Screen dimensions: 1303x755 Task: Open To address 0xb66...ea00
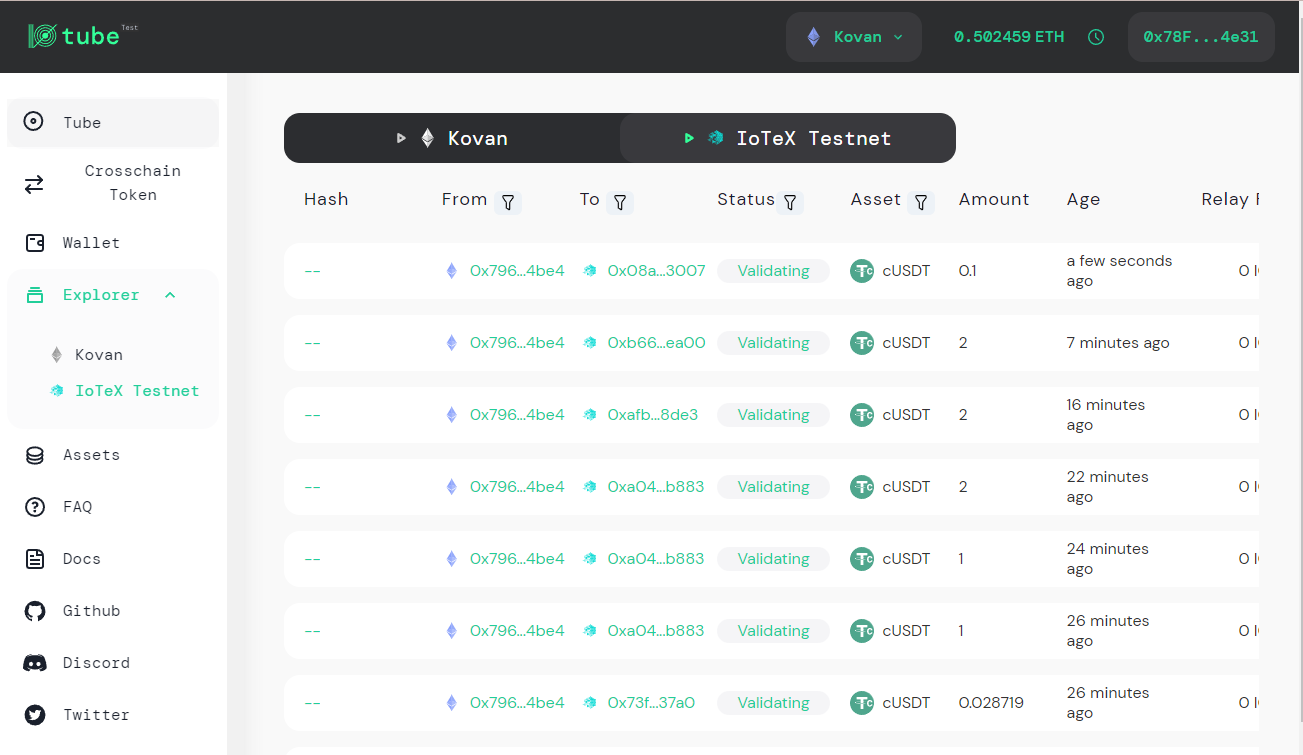click(656, 343)
